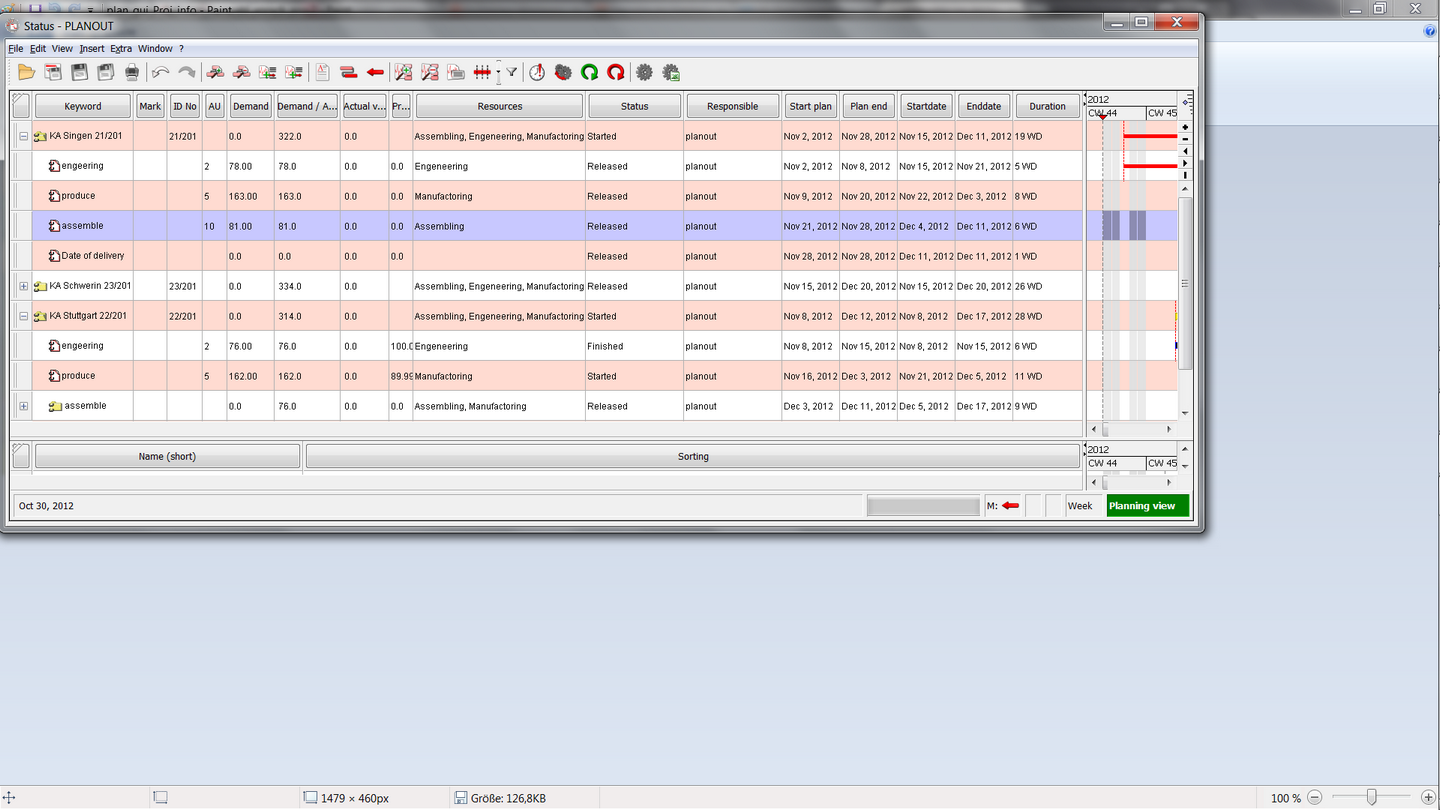Open the Insert menu
The image size is (1440, 810).
(x=92, y=48)
